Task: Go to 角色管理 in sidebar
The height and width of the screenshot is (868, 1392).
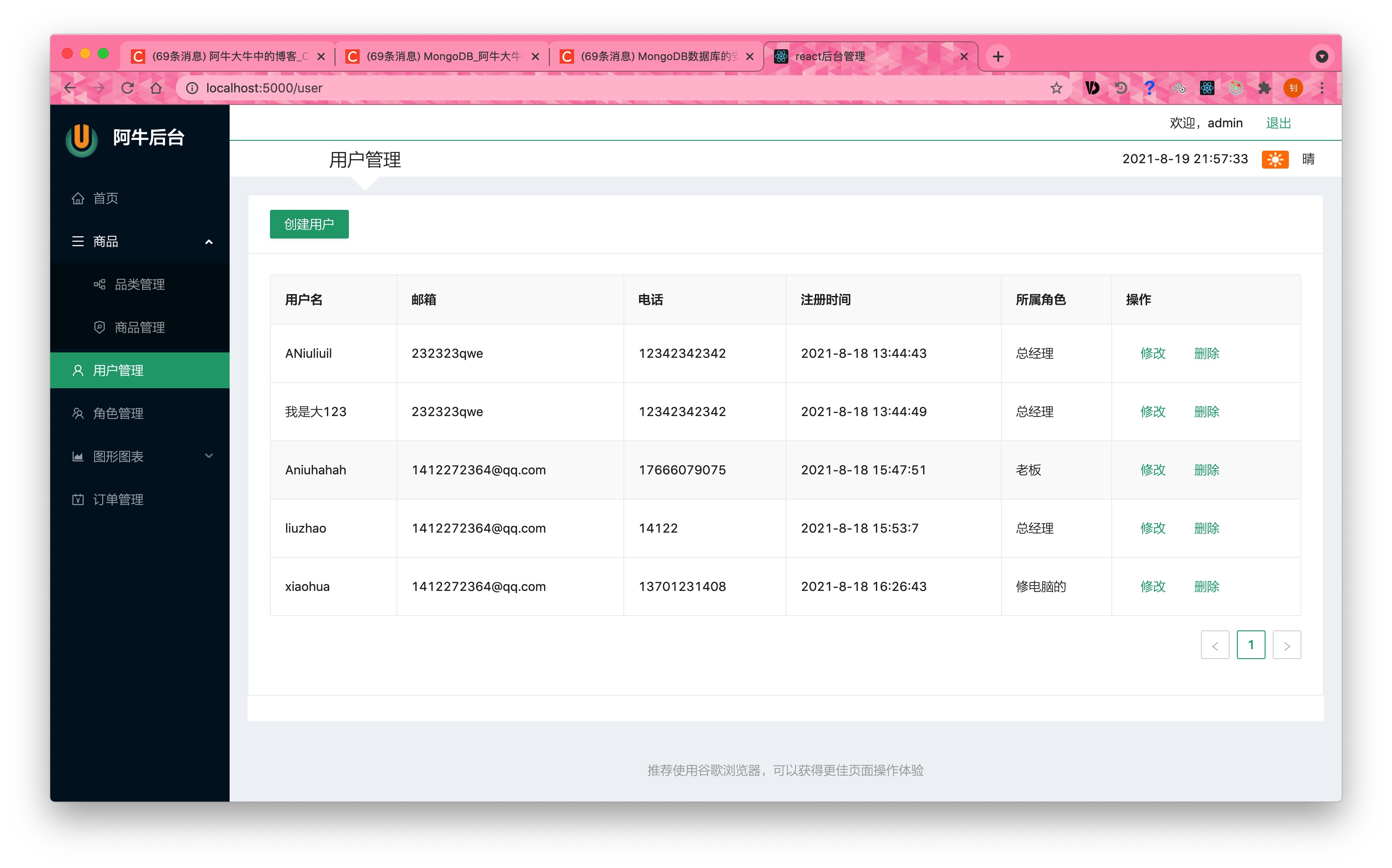Action: tap(118, 413)
